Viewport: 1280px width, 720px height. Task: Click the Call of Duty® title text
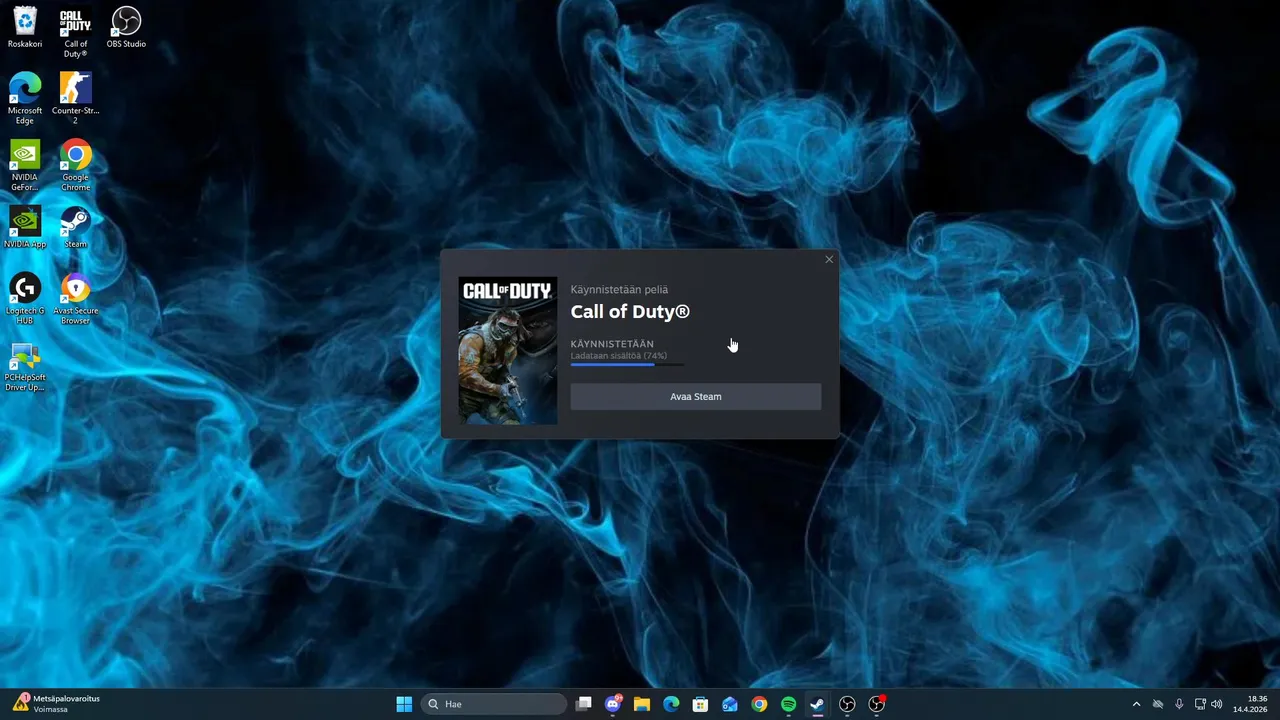click(x=630, y=312)
